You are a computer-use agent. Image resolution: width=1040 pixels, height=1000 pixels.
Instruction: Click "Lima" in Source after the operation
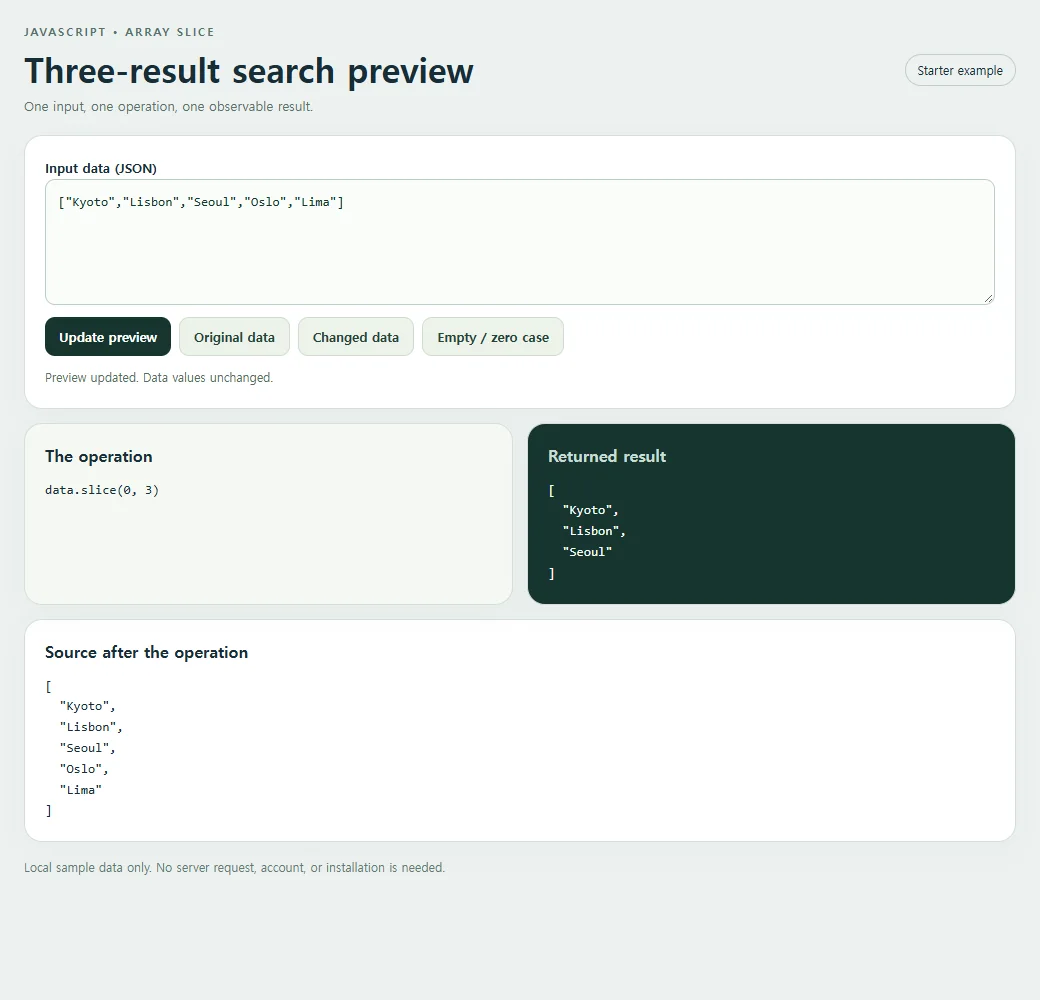(x=80, y=790)
